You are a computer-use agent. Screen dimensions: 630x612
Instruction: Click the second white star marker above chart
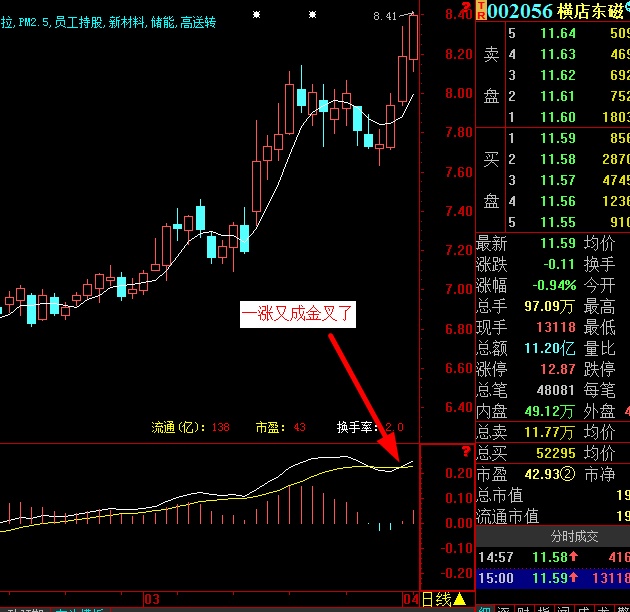[313, 15]
